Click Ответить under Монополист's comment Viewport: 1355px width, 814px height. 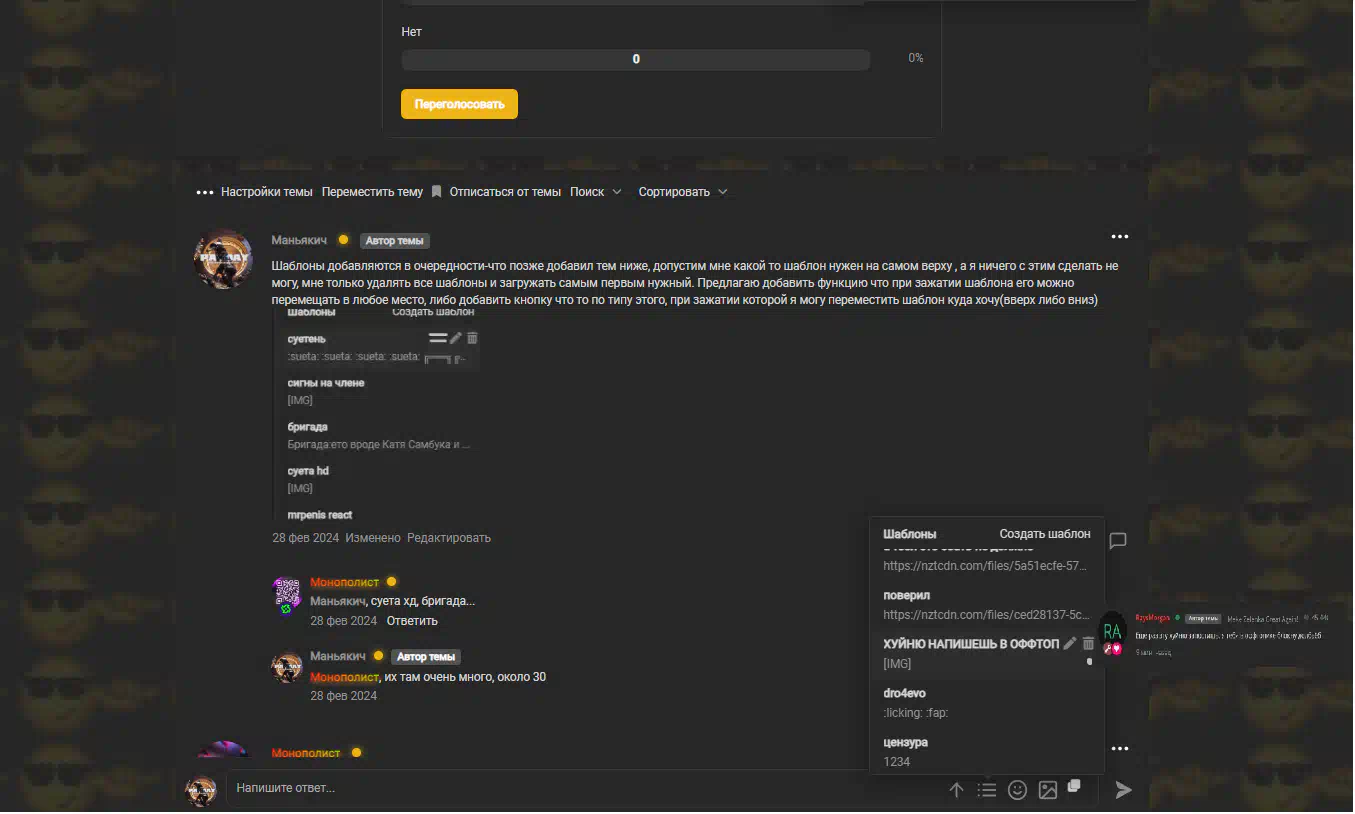coord(412,621)
